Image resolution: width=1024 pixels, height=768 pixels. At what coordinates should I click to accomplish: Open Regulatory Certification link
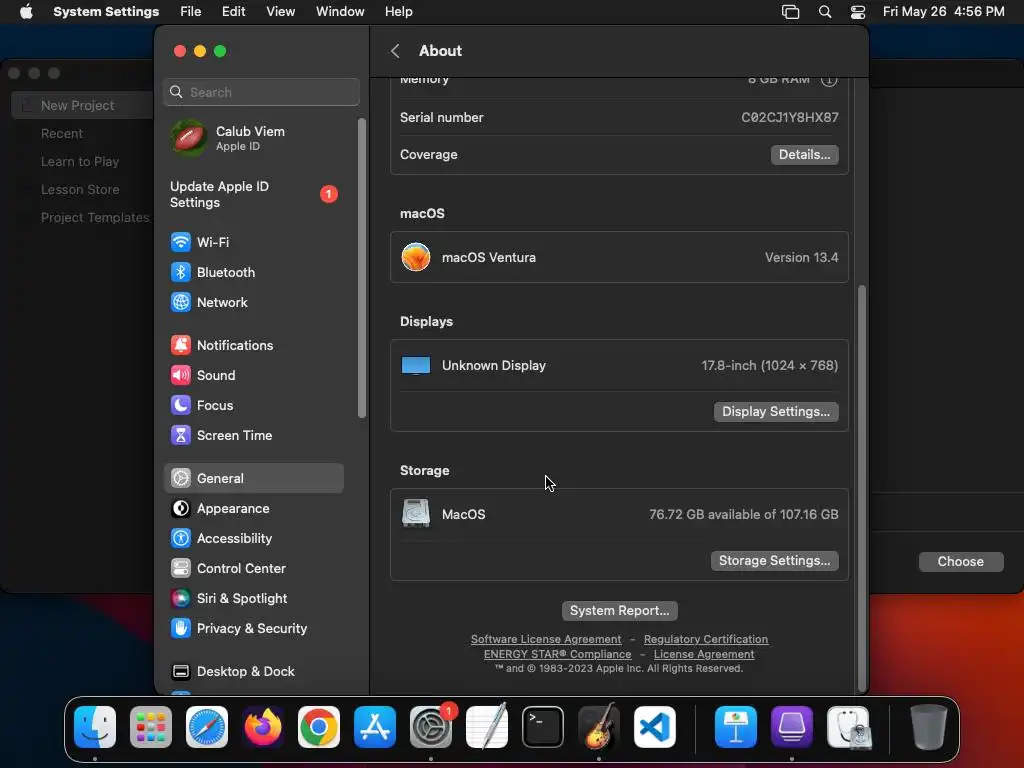tap(706, 639)
